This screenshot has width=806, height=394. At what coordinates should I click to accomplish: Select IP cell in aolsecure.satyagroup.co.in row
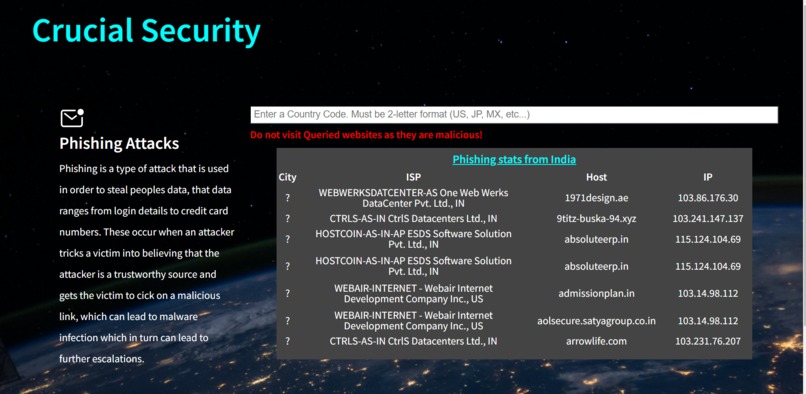click(708, 321)
